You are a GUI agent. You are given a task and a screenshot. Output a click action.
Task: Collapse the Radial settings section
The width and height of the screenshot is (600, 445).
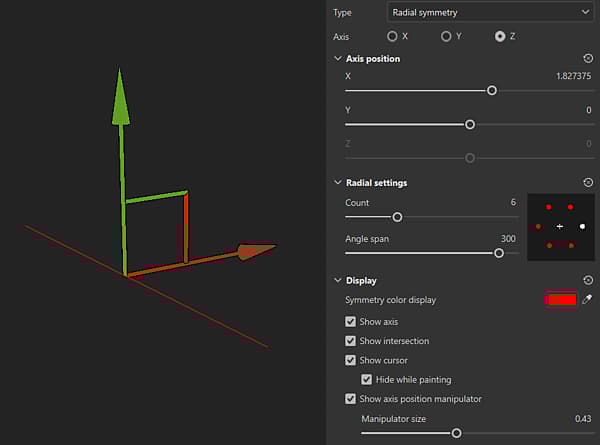point(338,183)
